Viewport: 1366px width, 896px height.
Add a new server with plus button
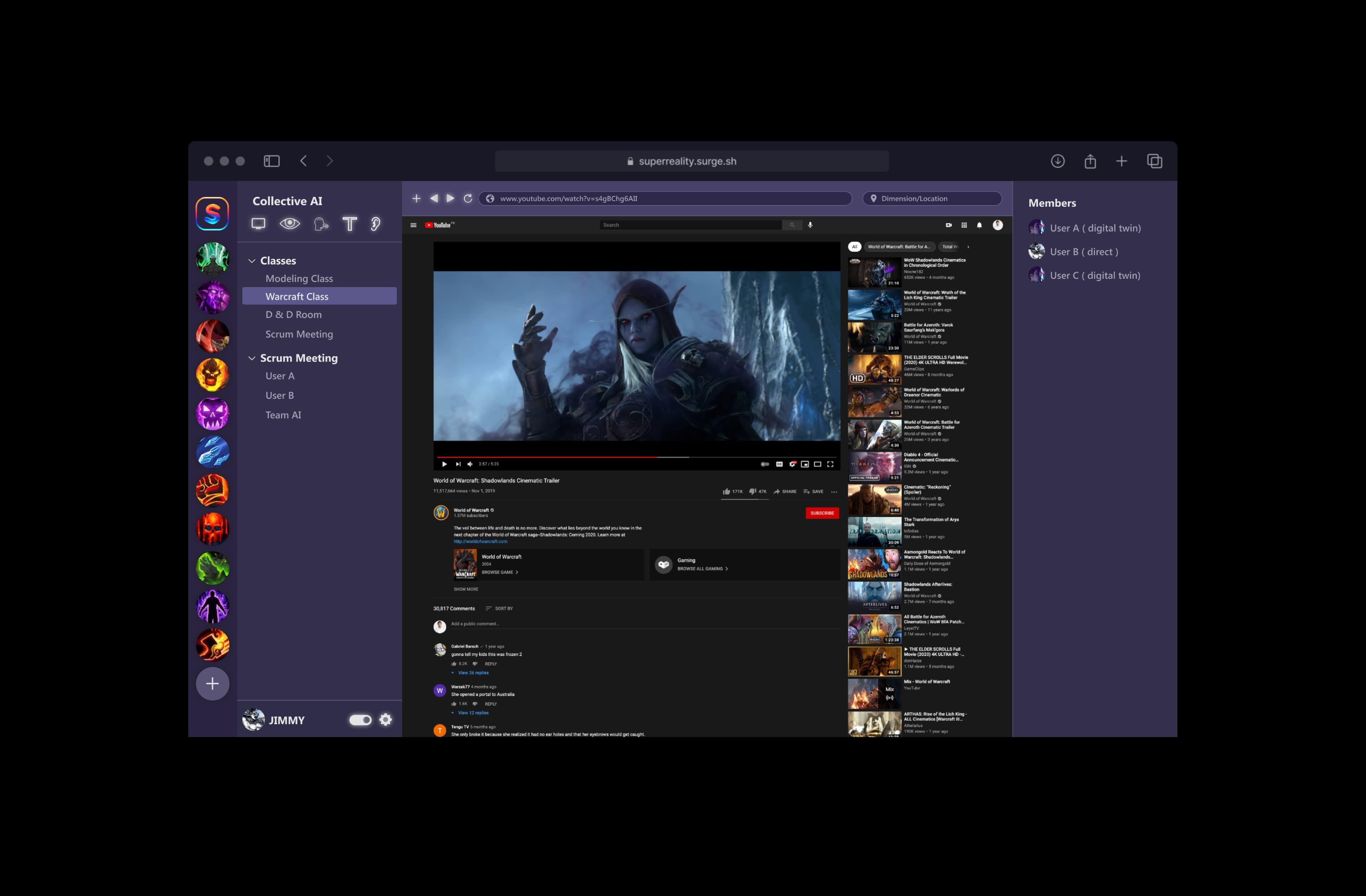coord(212,683)
